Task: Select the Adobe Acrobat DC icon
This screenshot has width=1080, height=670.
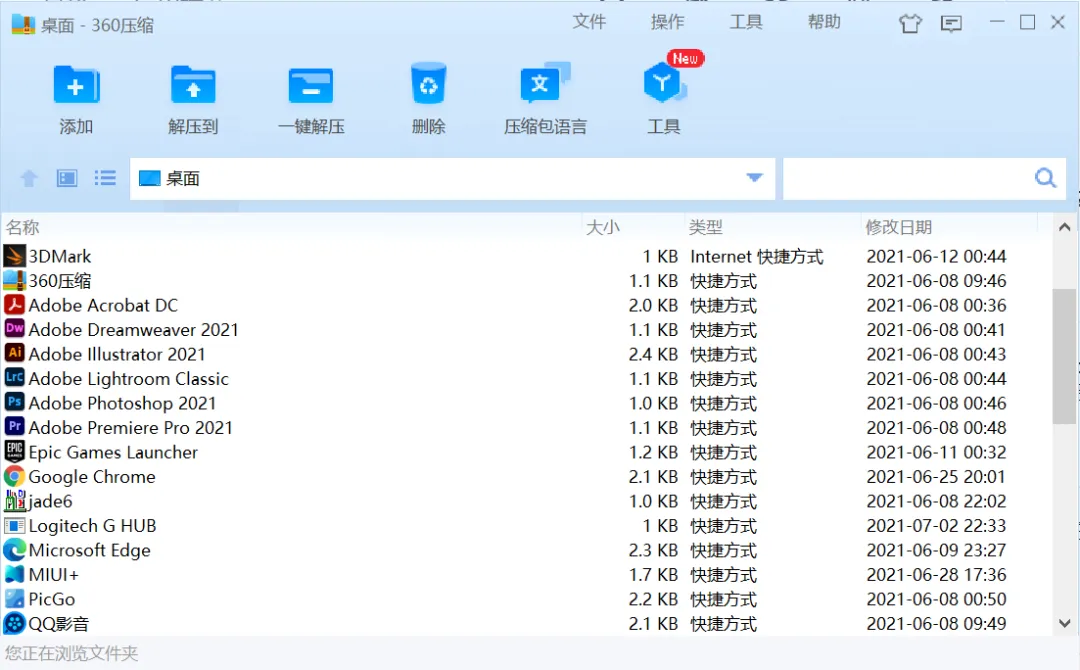Action: [x=14, y=304]
